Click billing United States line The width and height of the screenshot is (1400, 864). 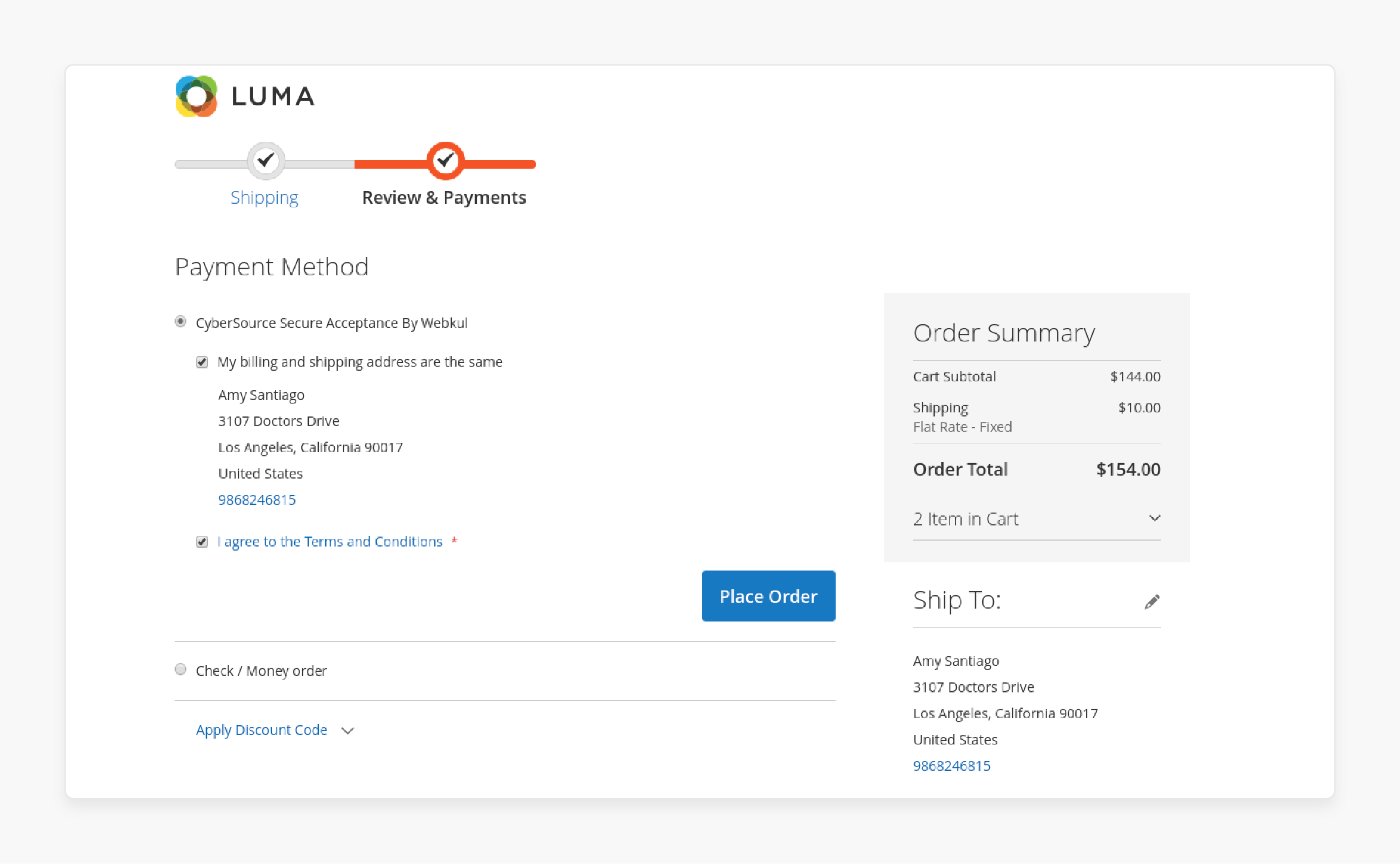click(260, 473)
